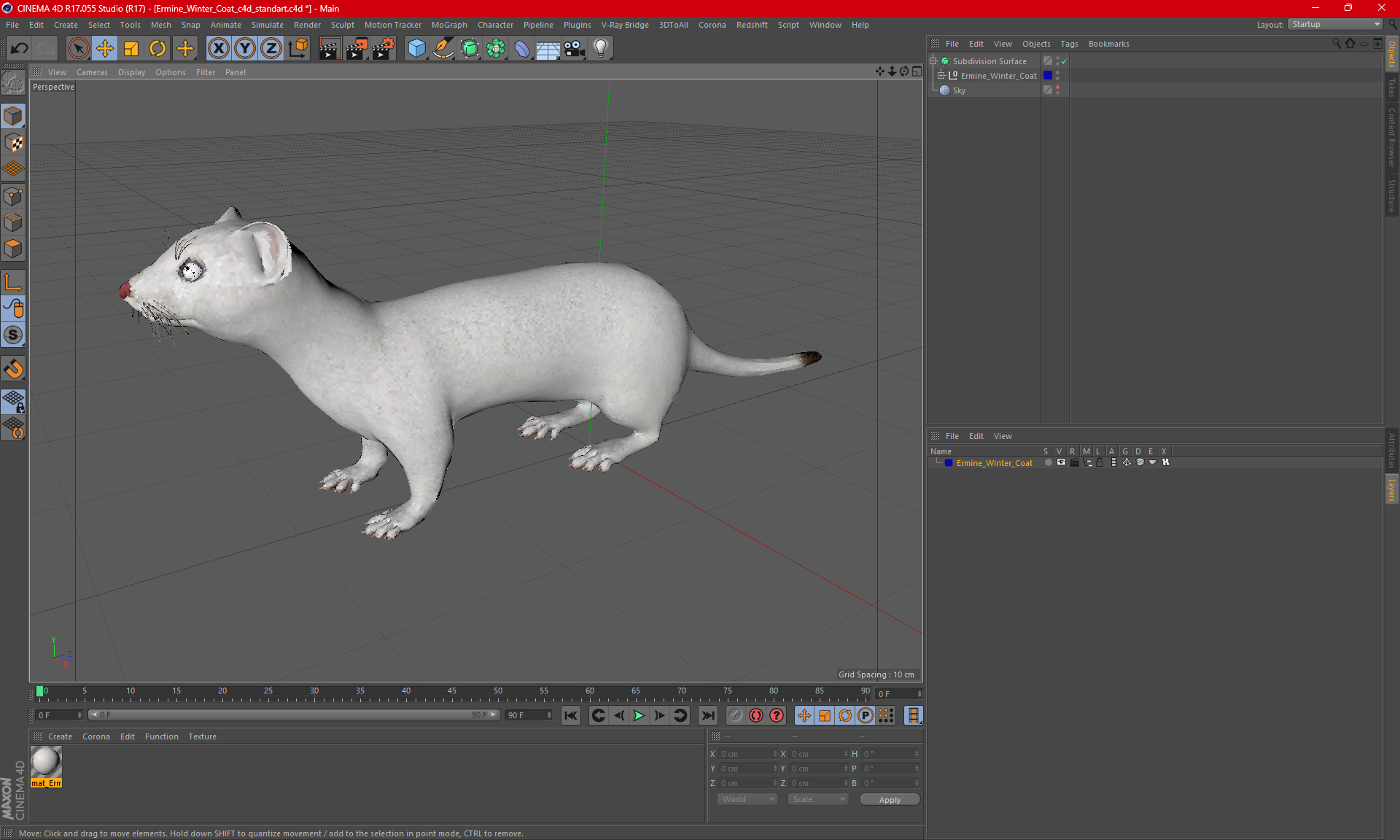The image size is (1400, 840).
Task: Add Subdivision Surface generator
Action: (x=470, y=49)
